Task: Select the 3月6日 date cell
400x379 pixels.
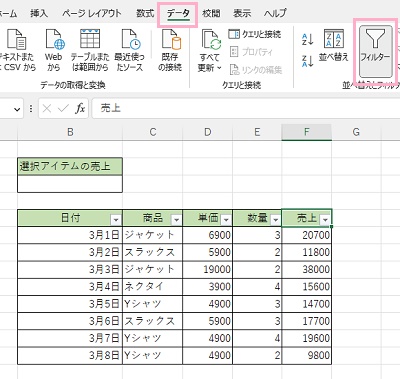Action: tap(70, 321)
